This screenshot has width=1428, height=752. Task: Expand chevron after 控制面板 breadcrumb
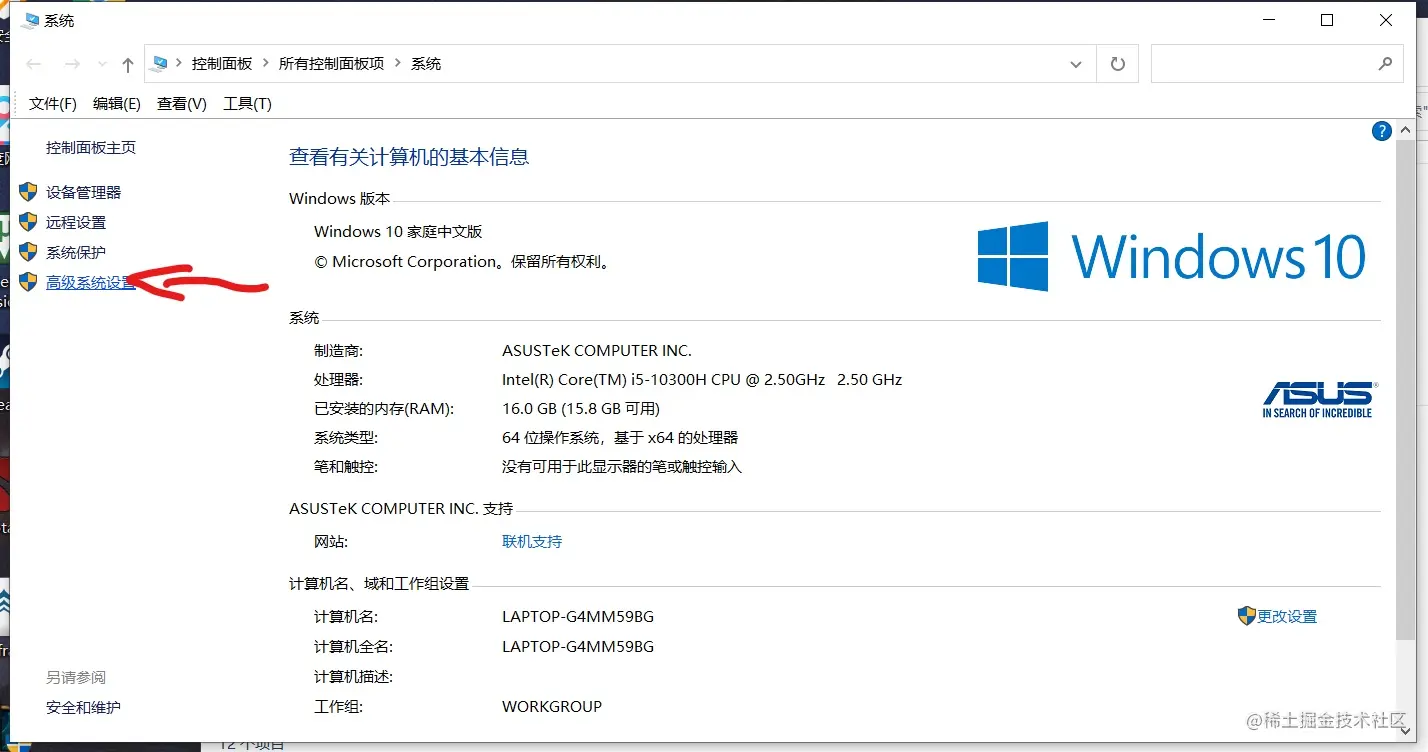[266, 64]
